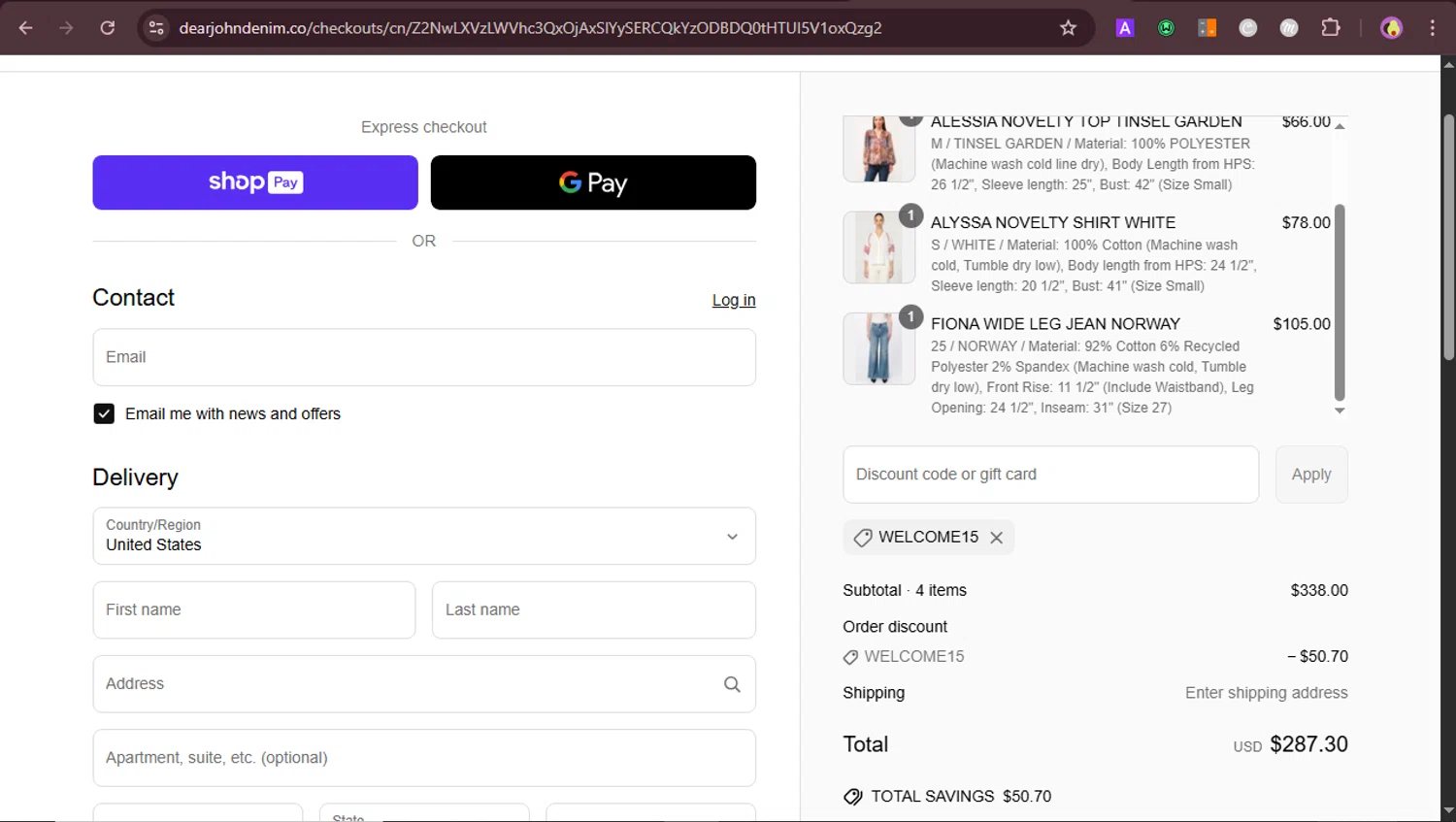
Task: Click the browser forward arrow
Action: (x=66, y=28)
